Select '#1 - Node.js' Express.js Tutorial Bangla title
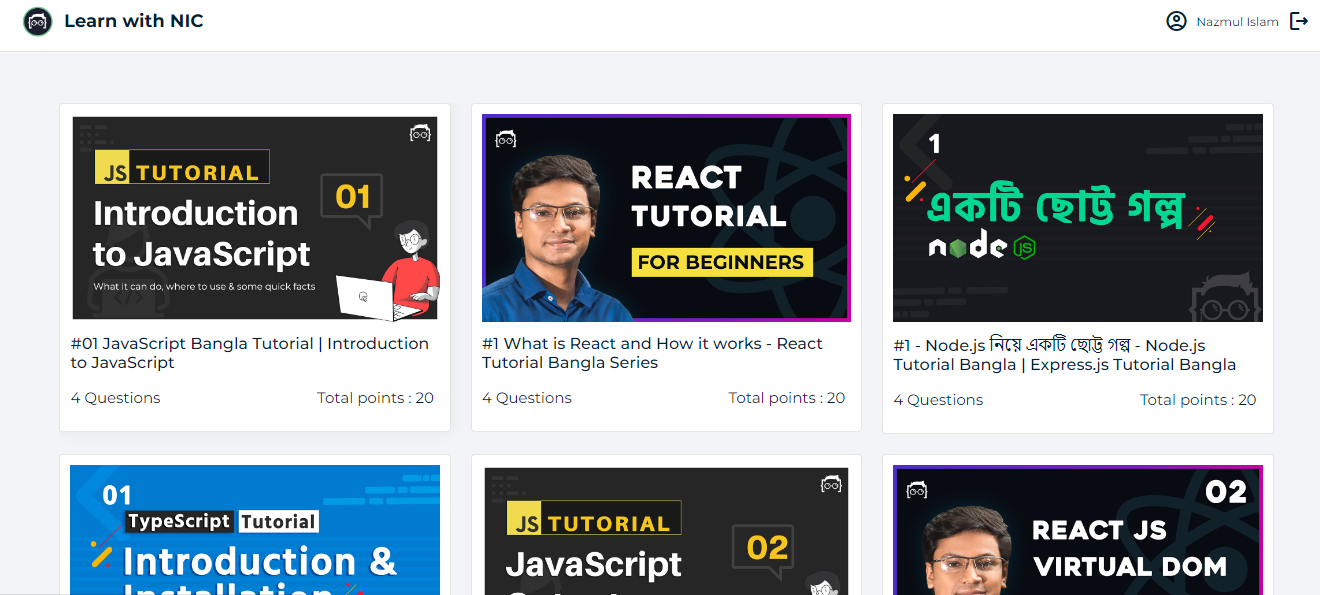The width and height of the screenshot is (1320, 595). [x=1065, y=355]
